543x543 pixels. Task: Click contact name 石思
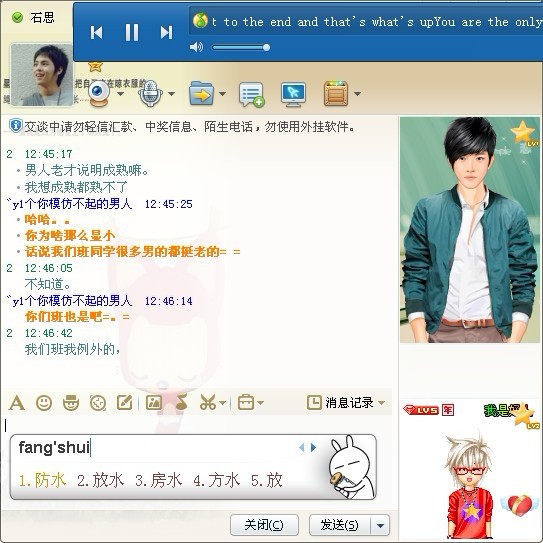coord(42,17)
